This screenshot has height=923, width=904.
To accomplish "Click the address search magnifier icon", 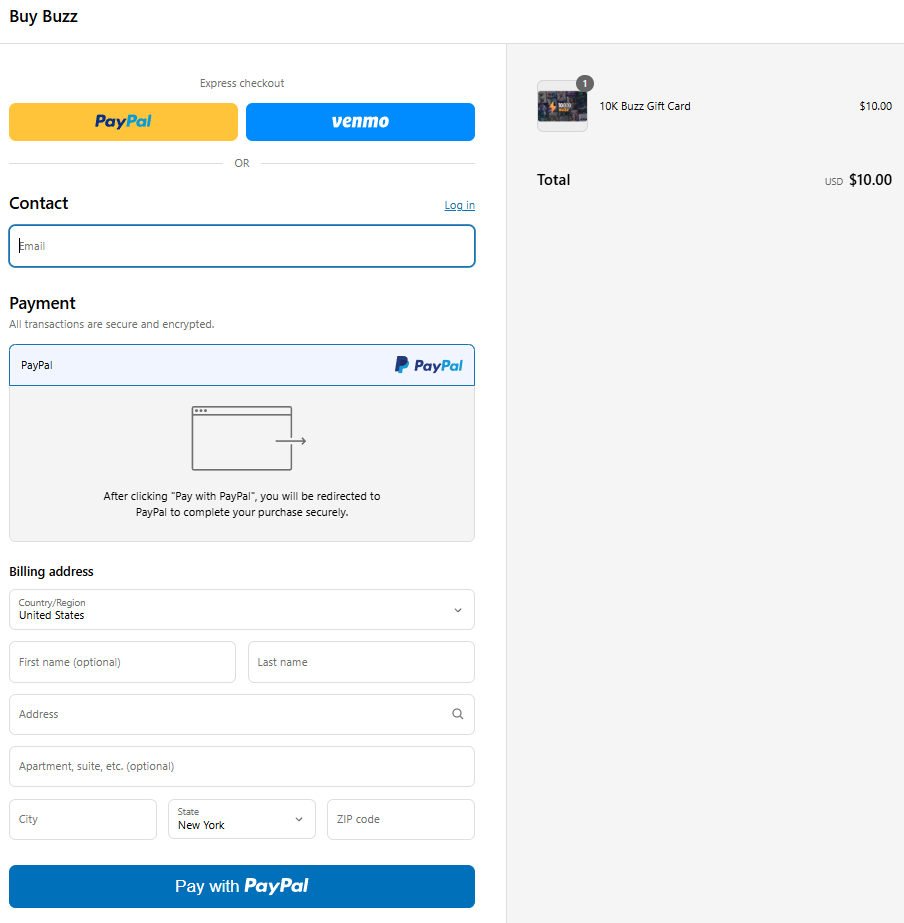I will (457, 714).
